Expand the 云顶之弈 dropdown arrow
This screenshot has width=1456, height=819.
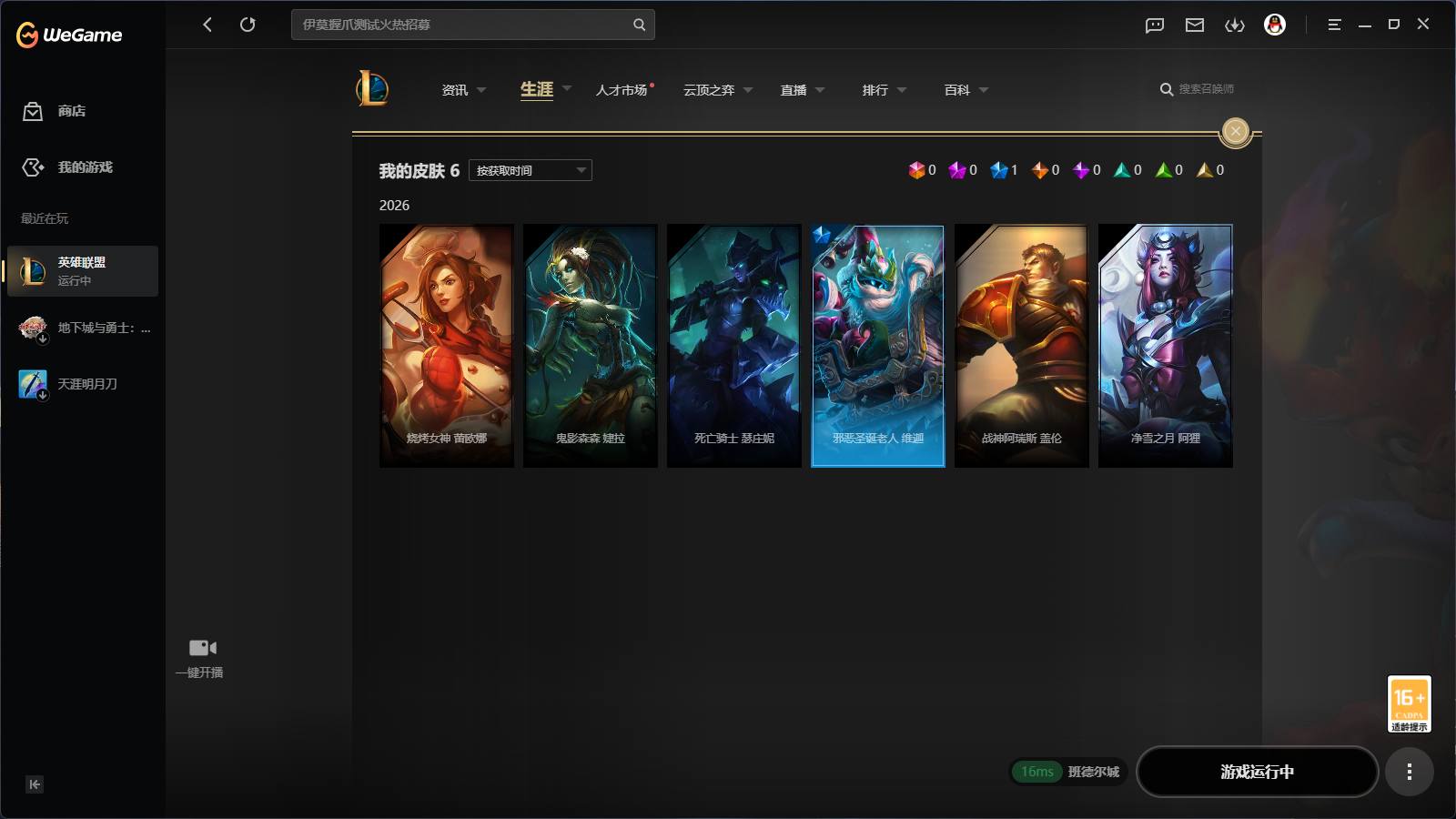(x=748, y=90)
